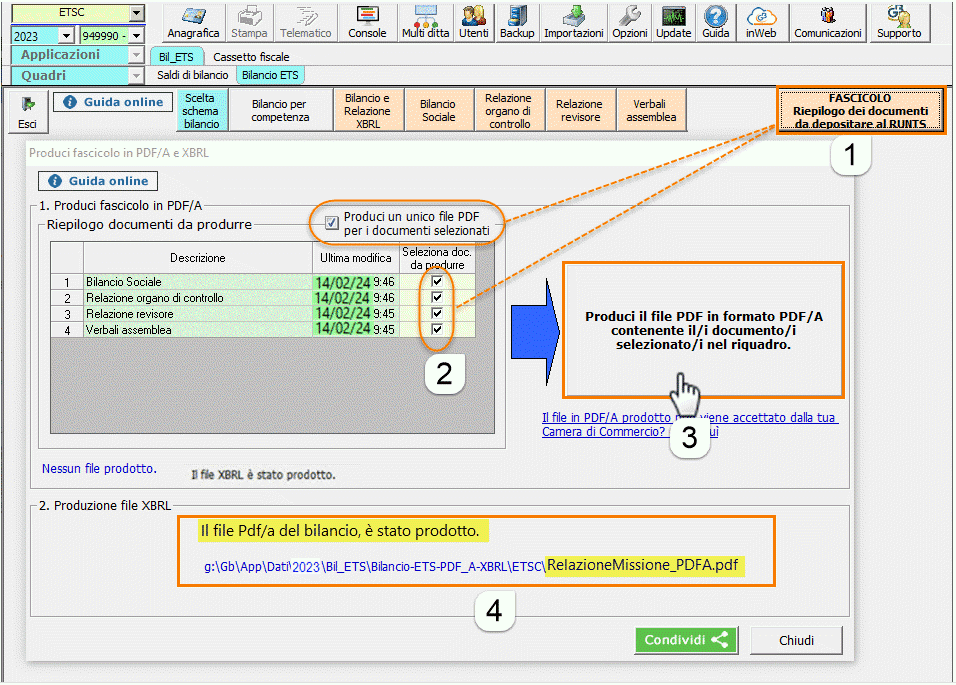
Task: Open Bilancio e Relazione XBRL
Action: pyautogui.click(x=368, y=110)
